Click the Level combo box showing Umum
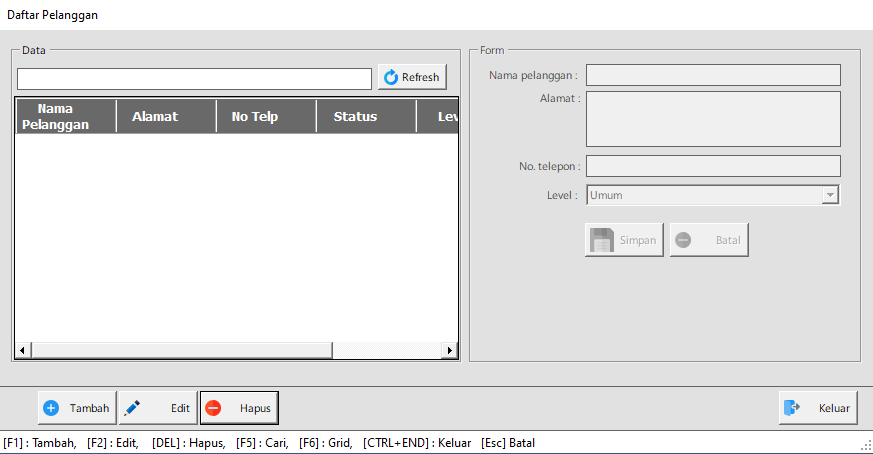Screen dimensions: 873x454 pos(713,195)
